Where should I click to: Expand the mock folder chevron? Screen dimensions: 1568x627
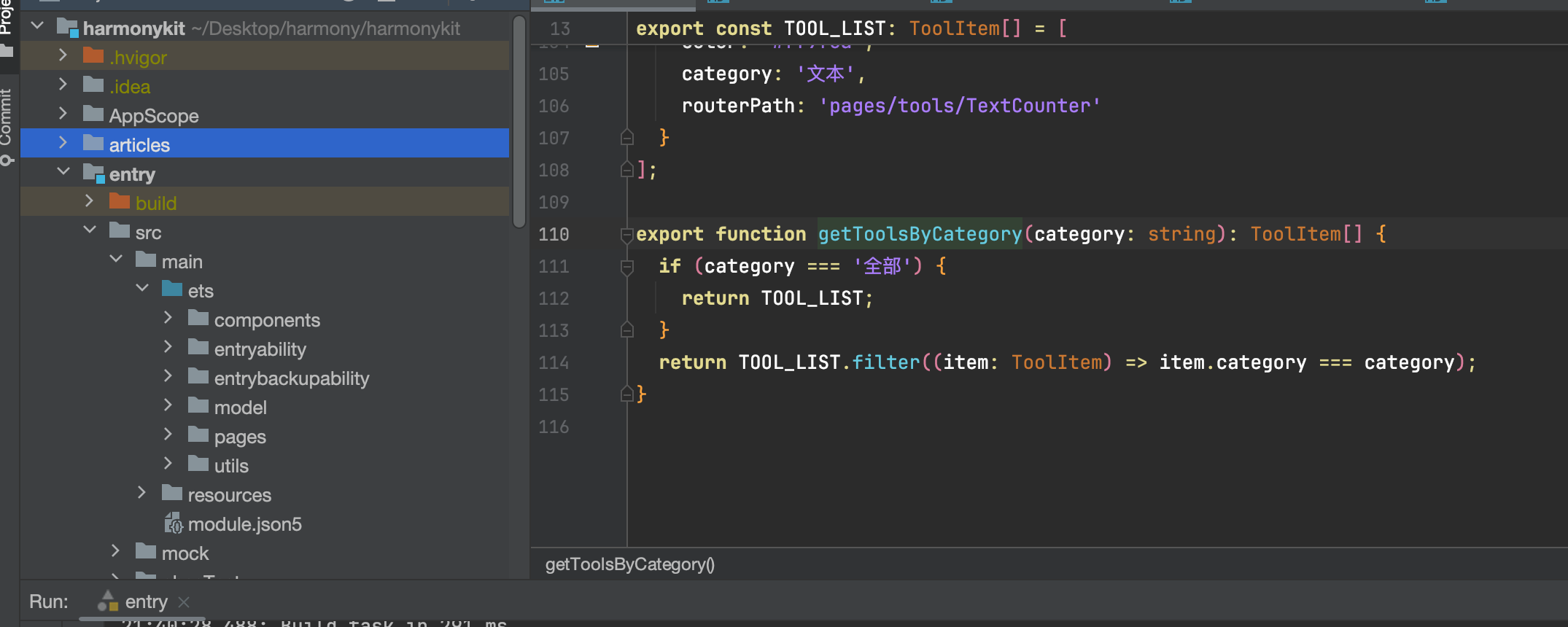(116, 551)
